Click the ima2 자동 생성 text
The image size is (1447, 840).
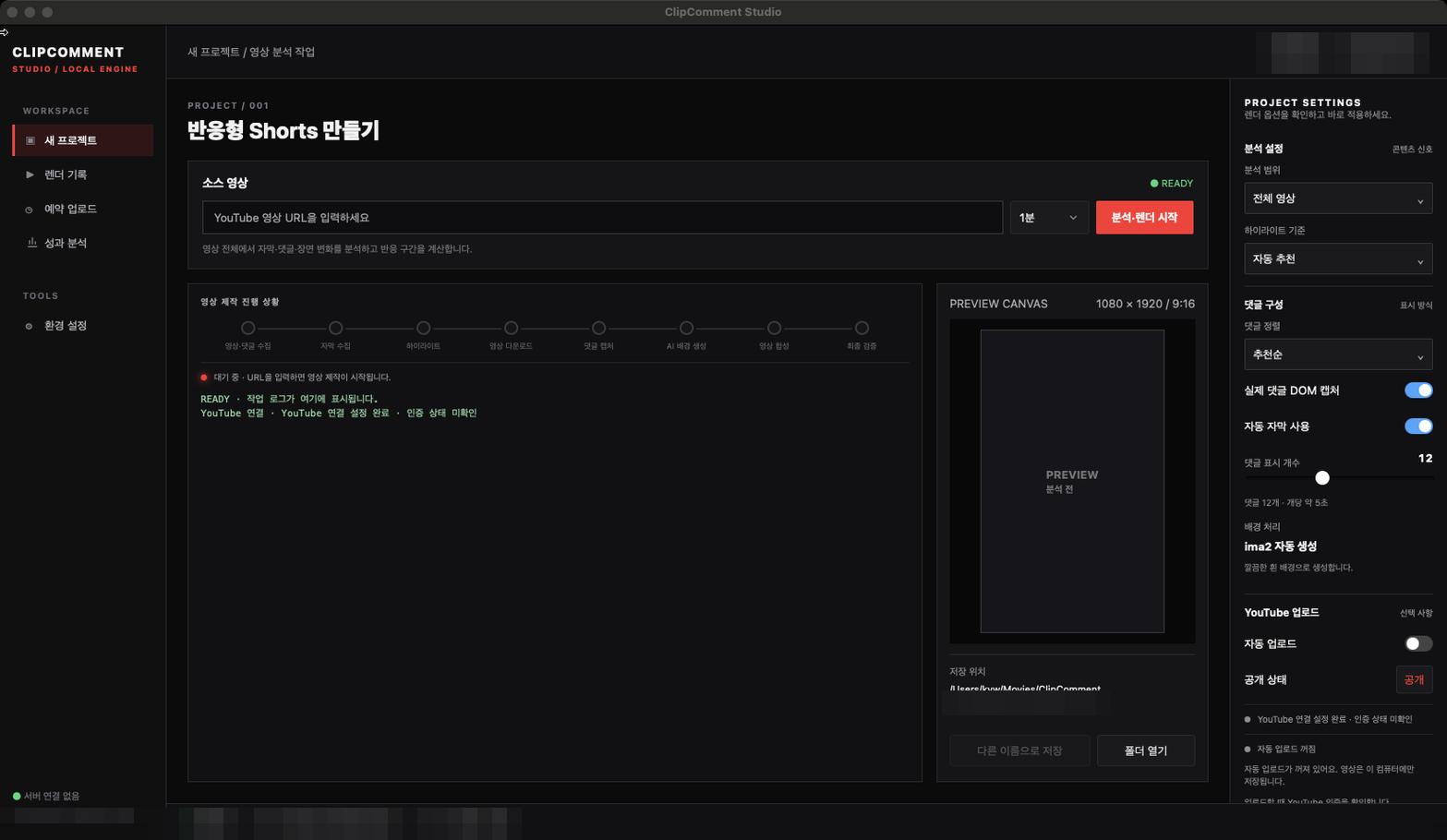point(1280,546)
